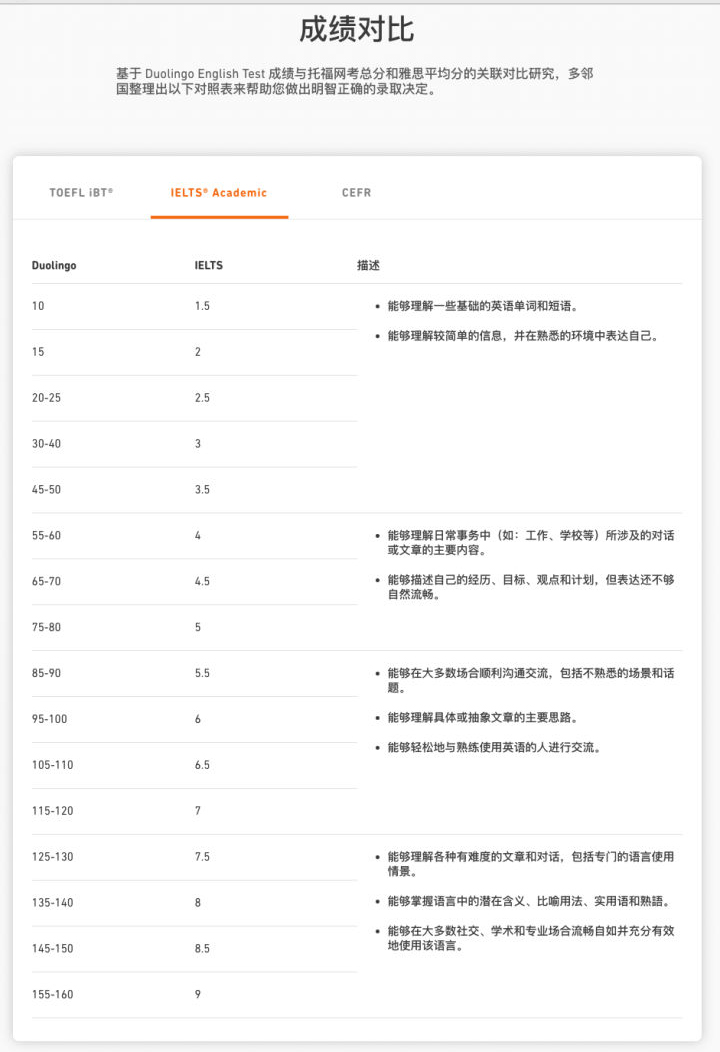This screenshot has height=1052, width=720.
Task: Select Duolingo range 20-25 cell
Action: [x=46, y=398]
